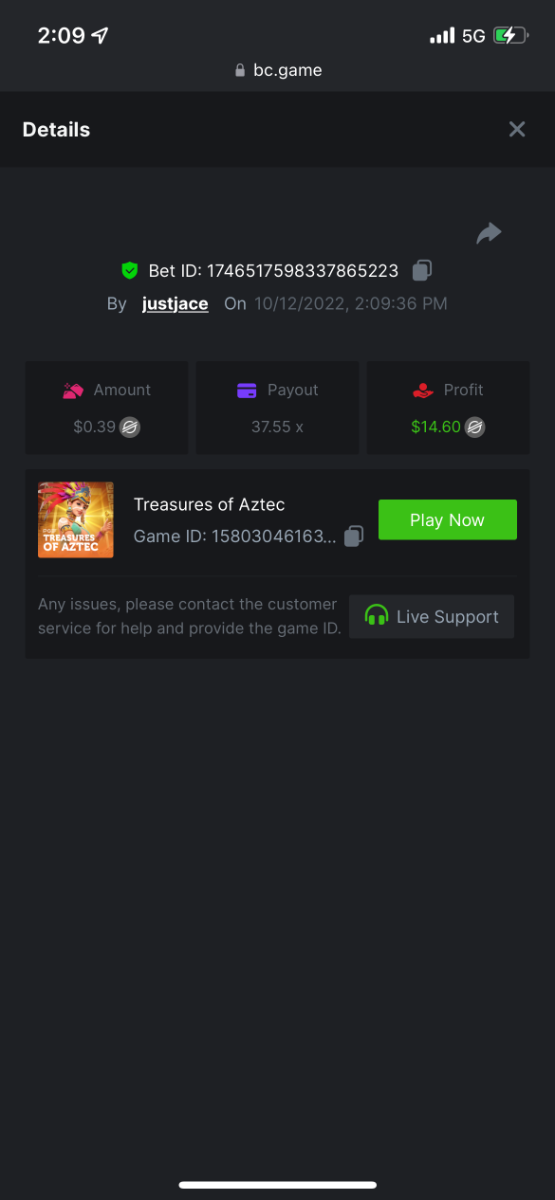
Task: Close the Details panel with X
Action: click(x=517, y=129)
